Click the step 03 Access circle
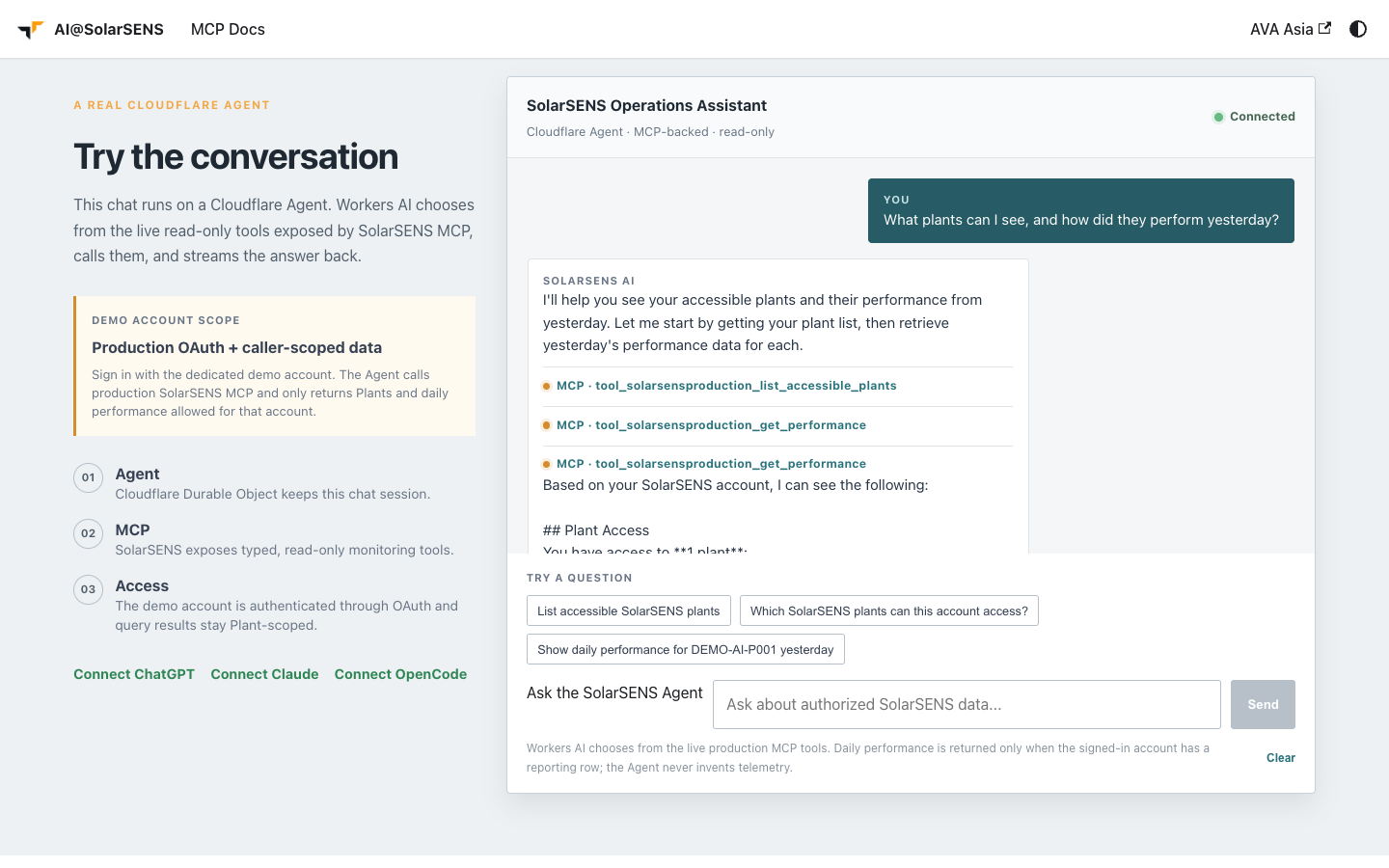 point(89,589)
